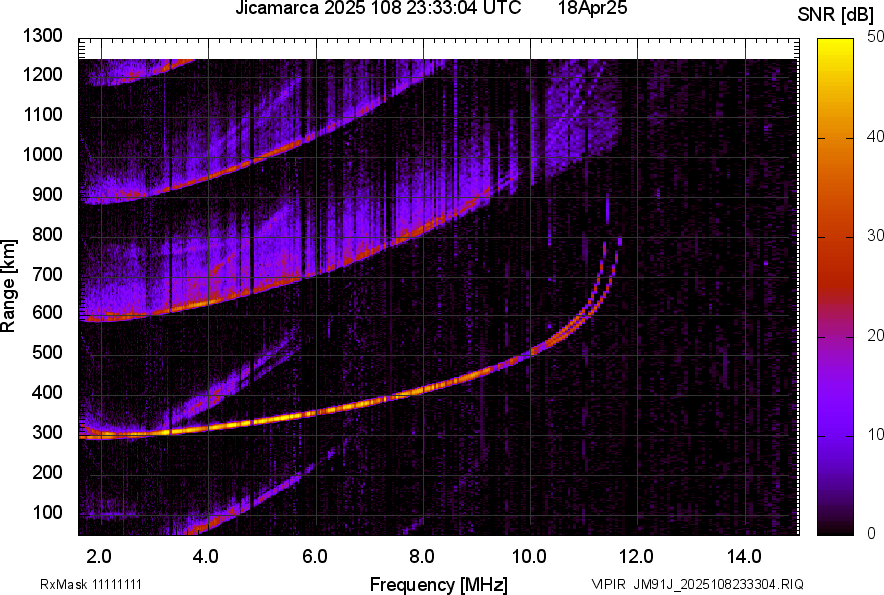Click the title text "Jicamarca 2025 108 23:33:04 UTC"
884x595 pixels.
[378, 8]
